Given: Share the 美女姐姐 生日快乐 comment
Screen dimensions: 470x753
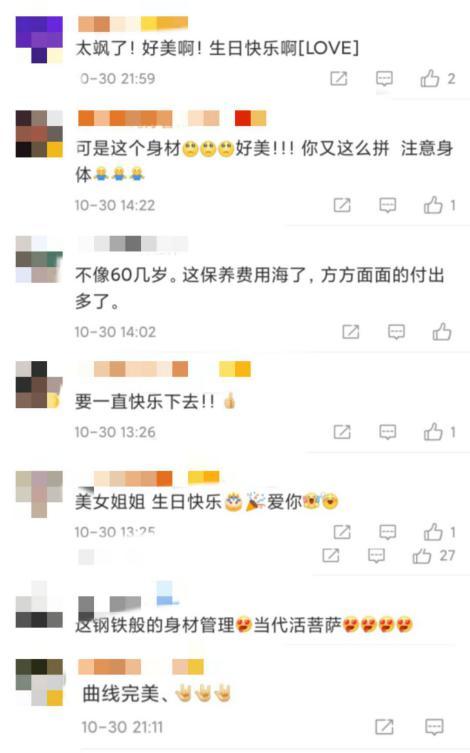Looking at the screenshot, I should 342,532.
